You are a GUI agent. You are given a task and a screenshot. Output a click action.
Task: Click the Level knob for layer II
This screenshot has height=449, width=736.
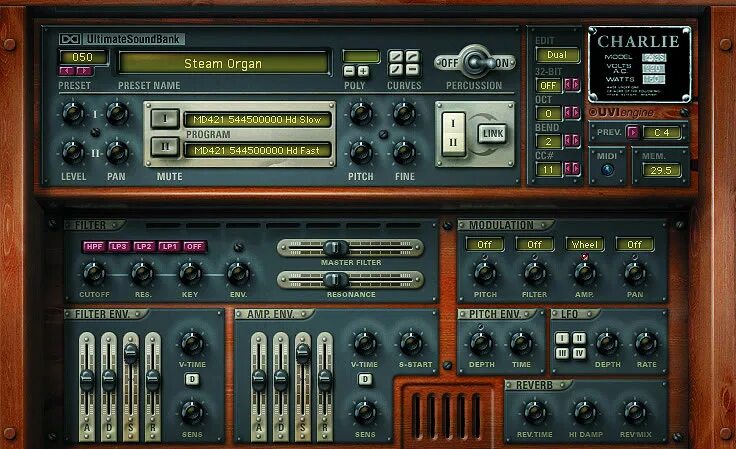point(73,152)
